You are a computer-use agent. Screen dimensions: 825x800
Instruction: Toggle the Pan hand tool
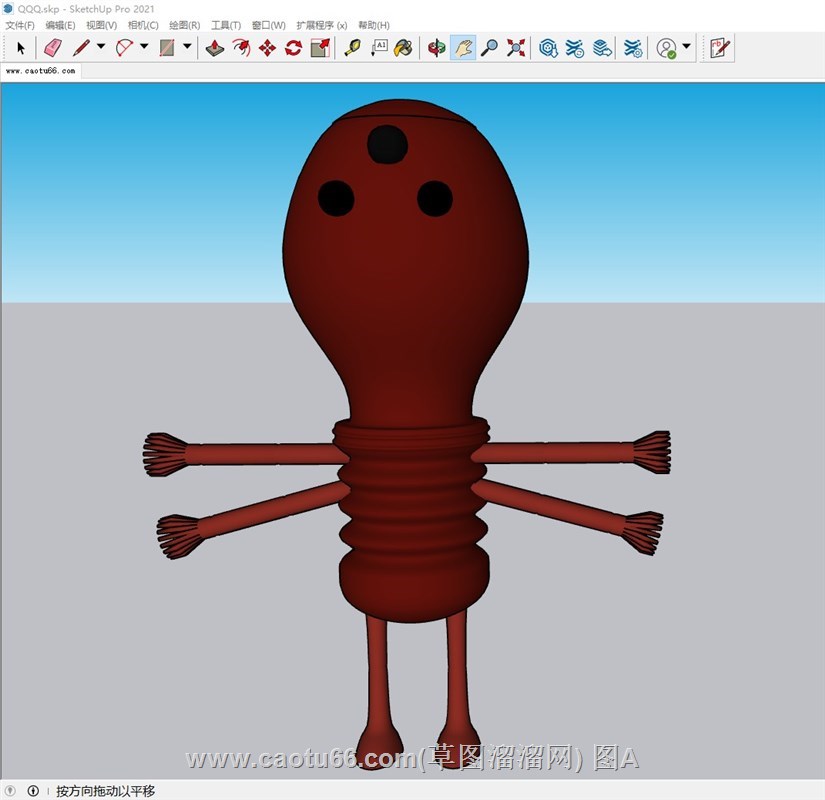click(463, 47)
